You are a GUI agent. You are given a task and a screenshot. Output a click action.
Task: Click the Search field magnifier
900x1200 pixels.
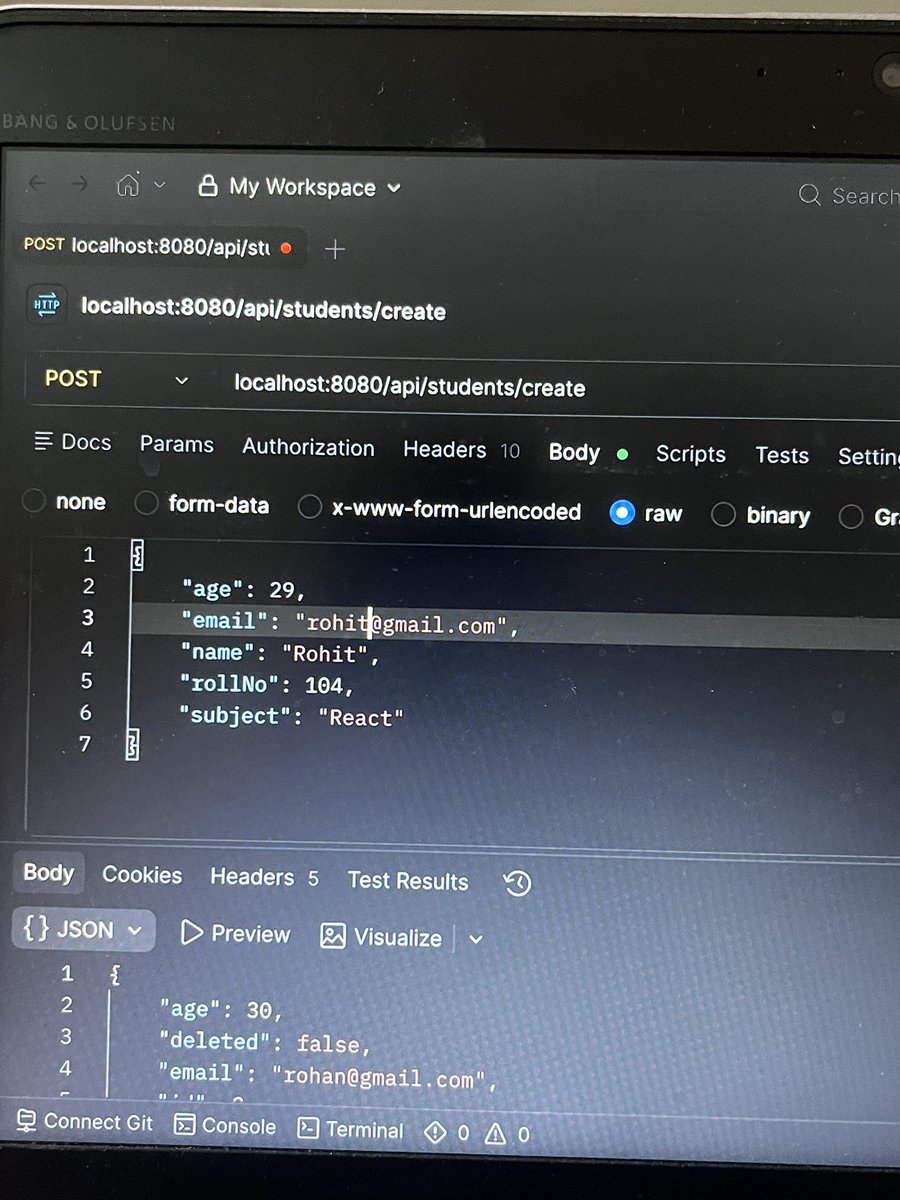tap(809, 195)
